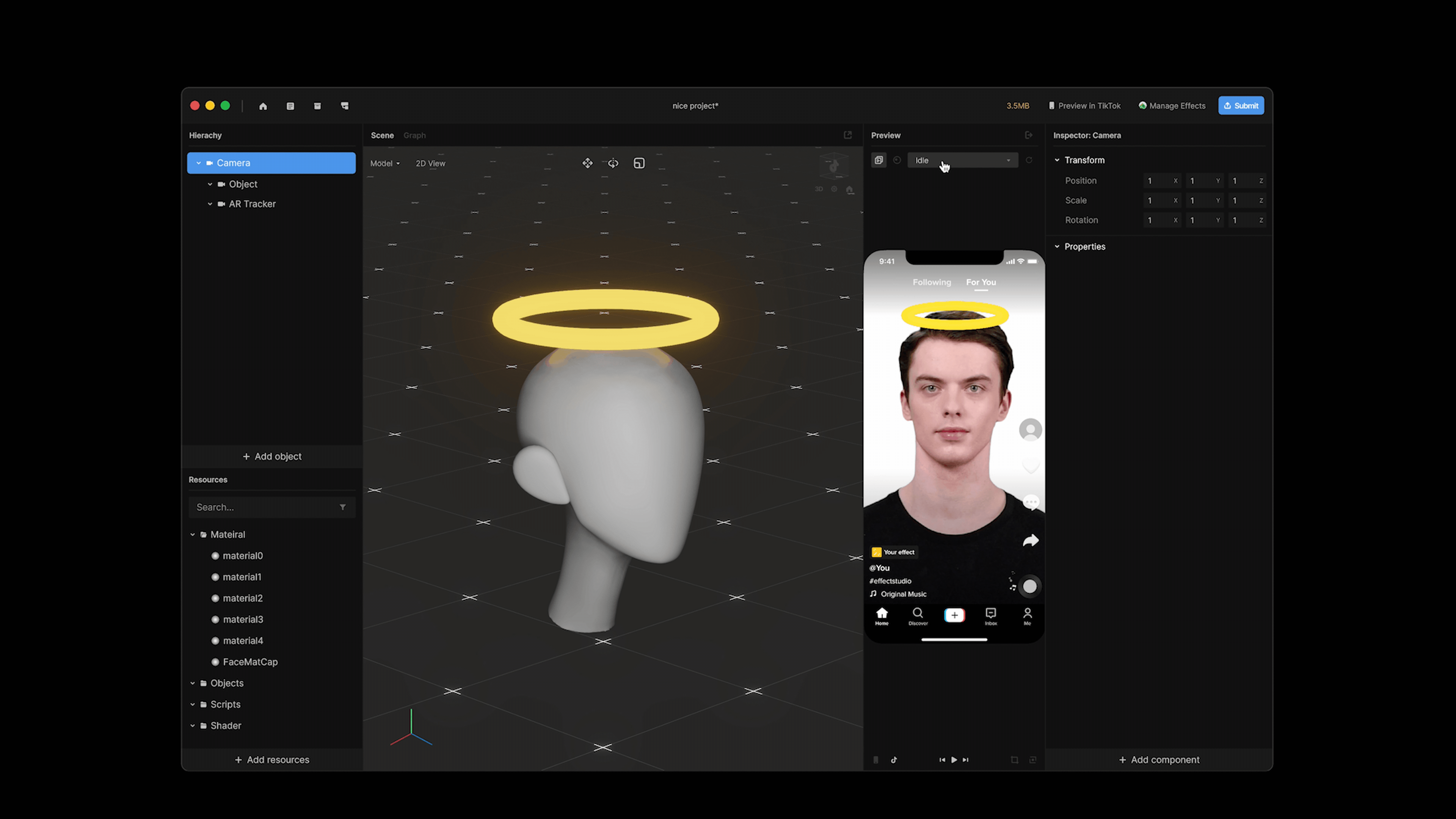The width and height of the screenshot is (1456, 819).
Task: Switch to the Graph tab
Action: pyautogui.click(x=414, y=136)
